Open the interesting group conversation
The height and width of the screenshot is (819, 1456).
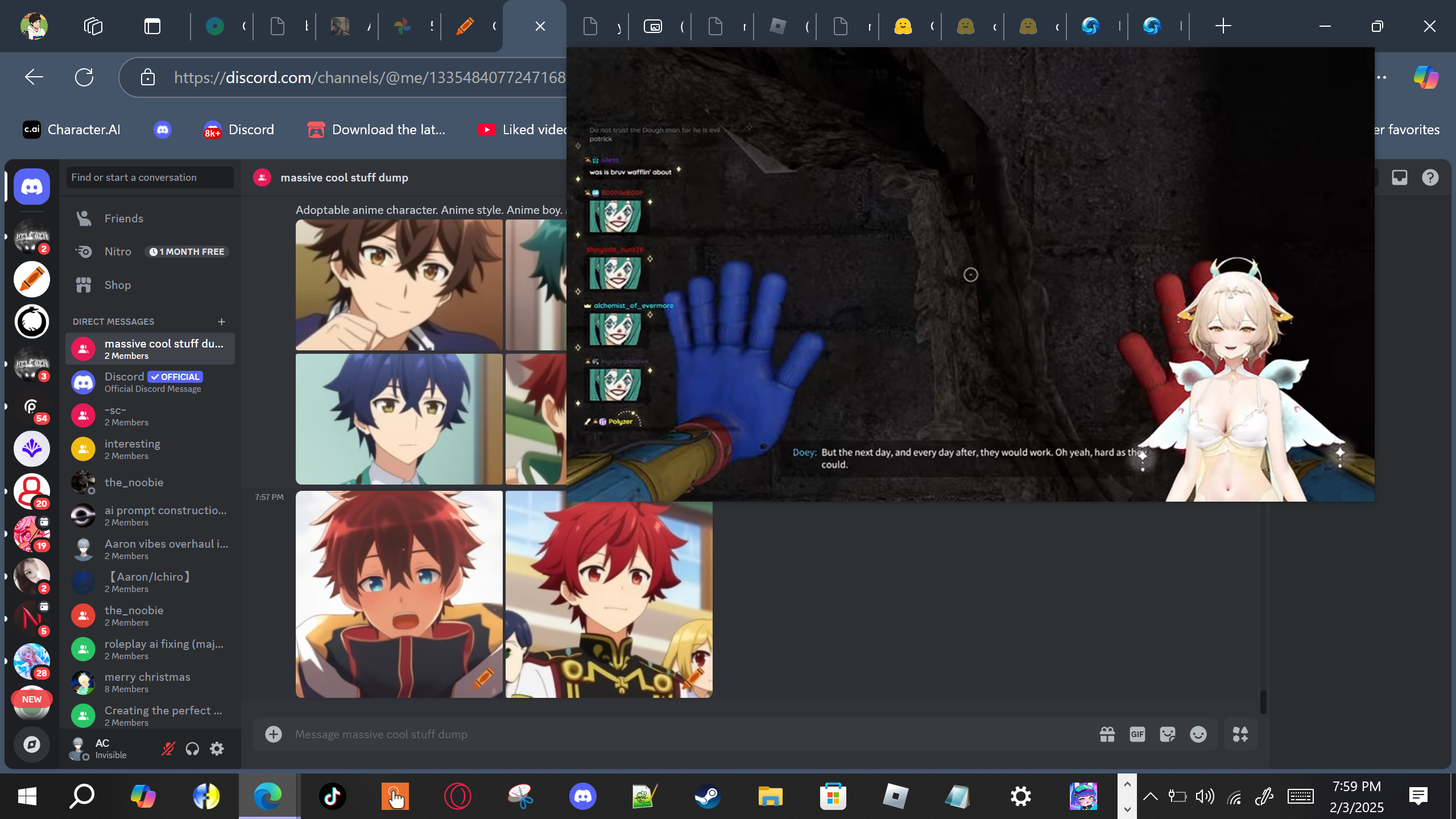pyautogui.click(x=150, y=449)
